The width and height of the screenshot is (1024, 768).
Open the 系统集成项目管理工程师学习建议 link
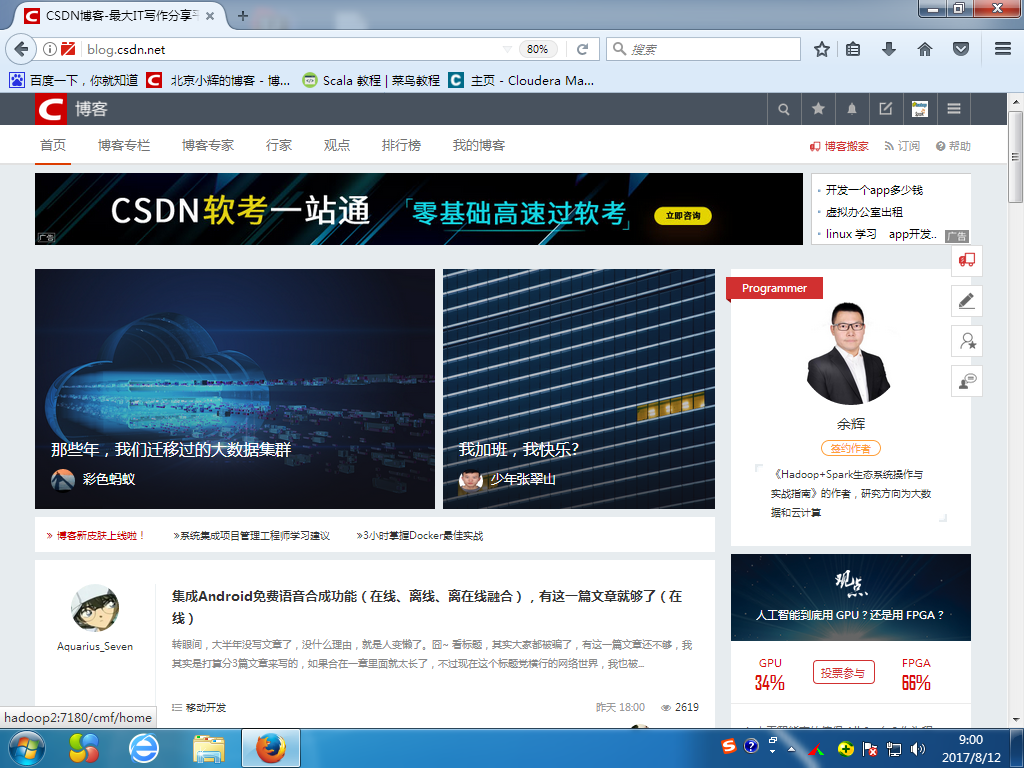[x=251, y=536]
